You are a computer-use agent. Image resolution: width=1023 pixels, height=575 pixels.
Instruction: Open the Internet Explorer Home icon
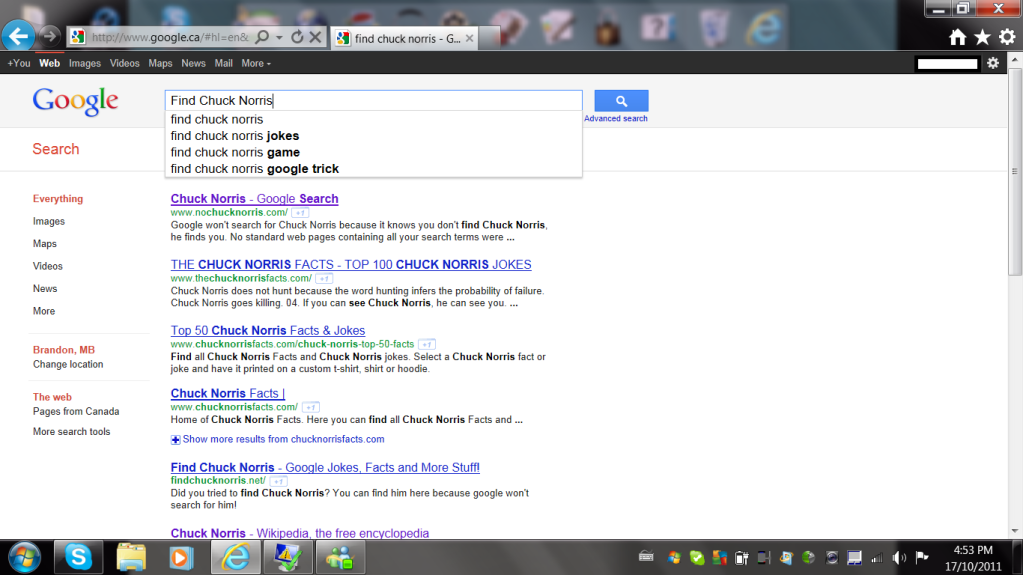click(957, 37)
